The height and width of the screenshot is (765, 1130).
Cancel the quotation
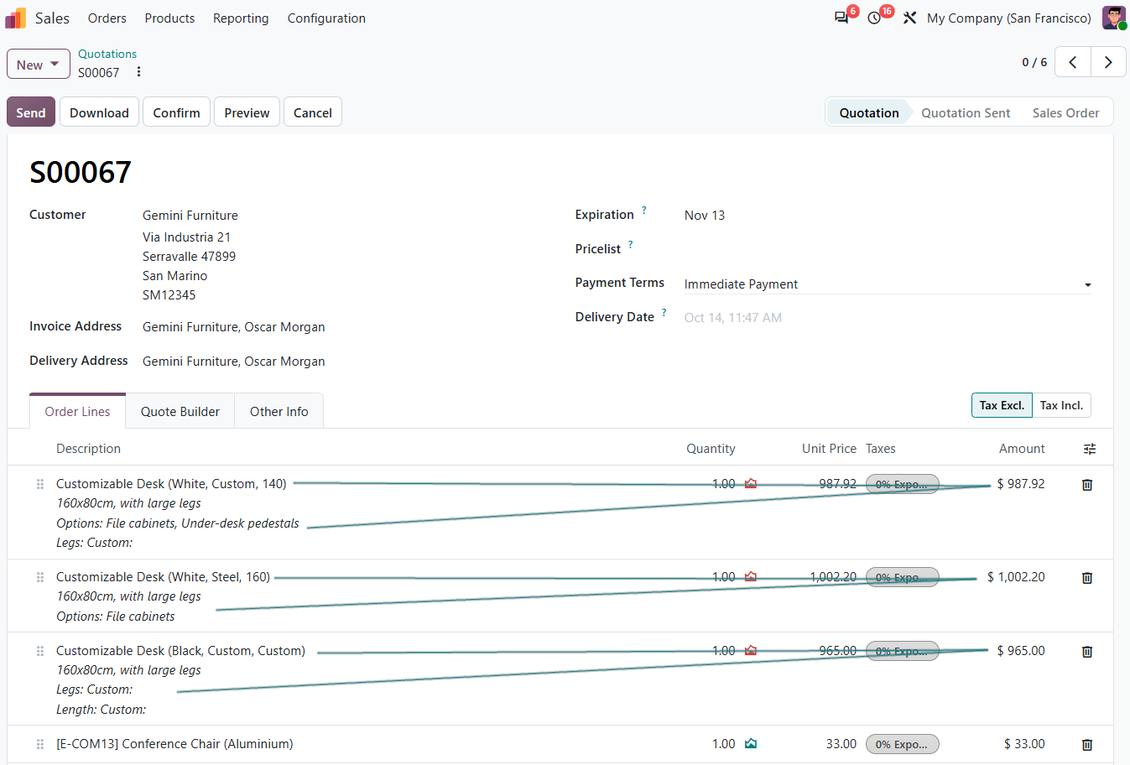313,112
